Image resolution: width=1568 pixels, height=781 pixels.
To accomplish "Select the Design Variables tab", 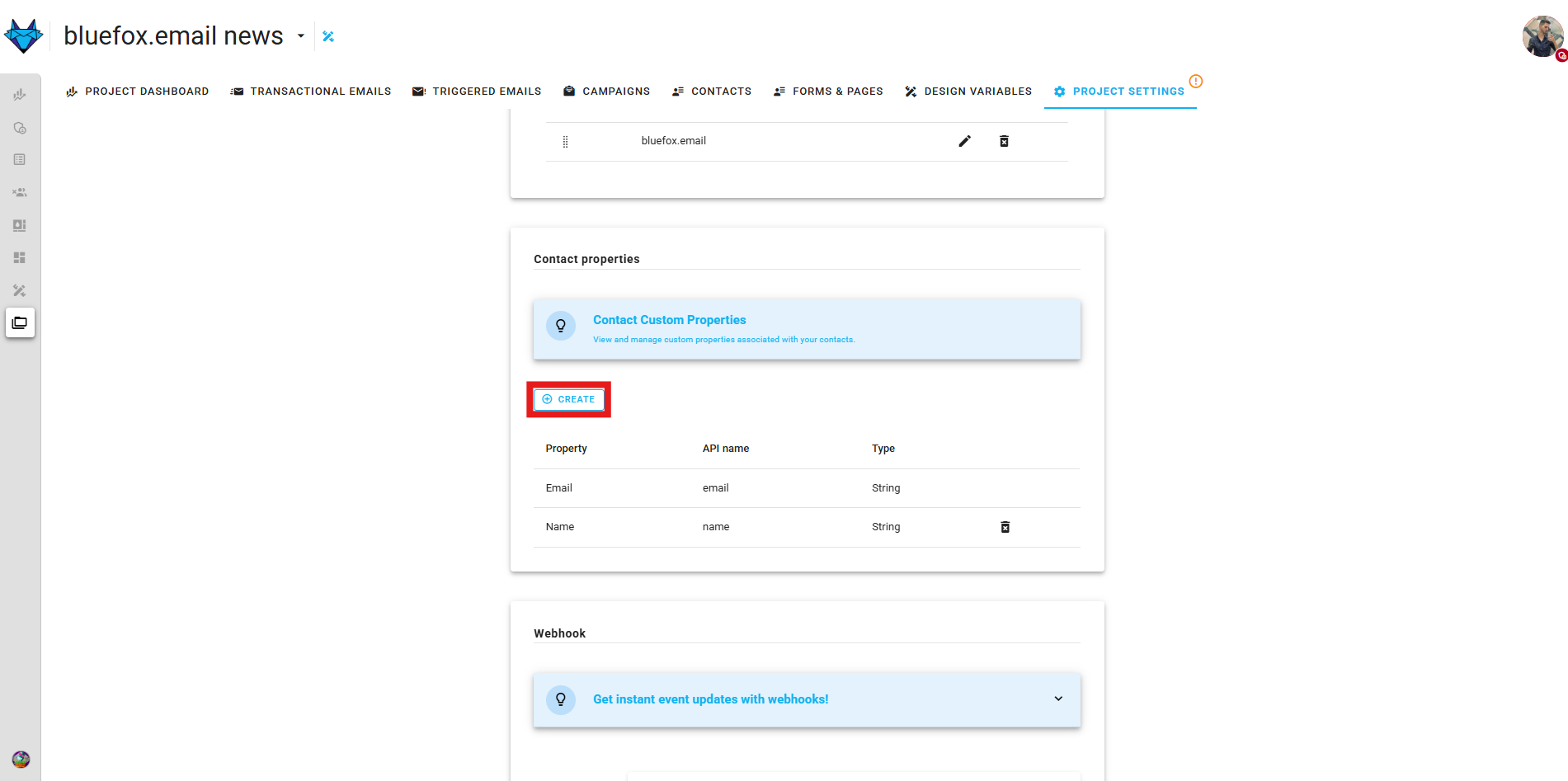I will 968,92.
